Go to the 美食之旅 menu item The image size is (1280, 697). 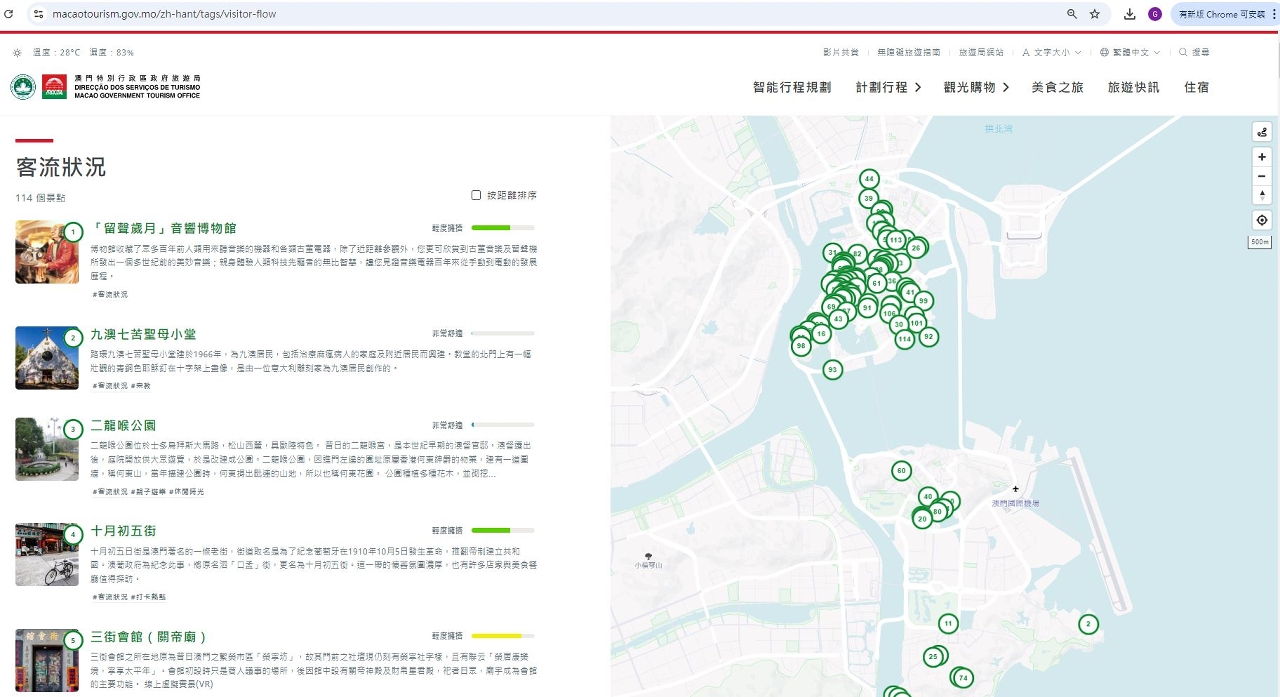[1057, 87]
